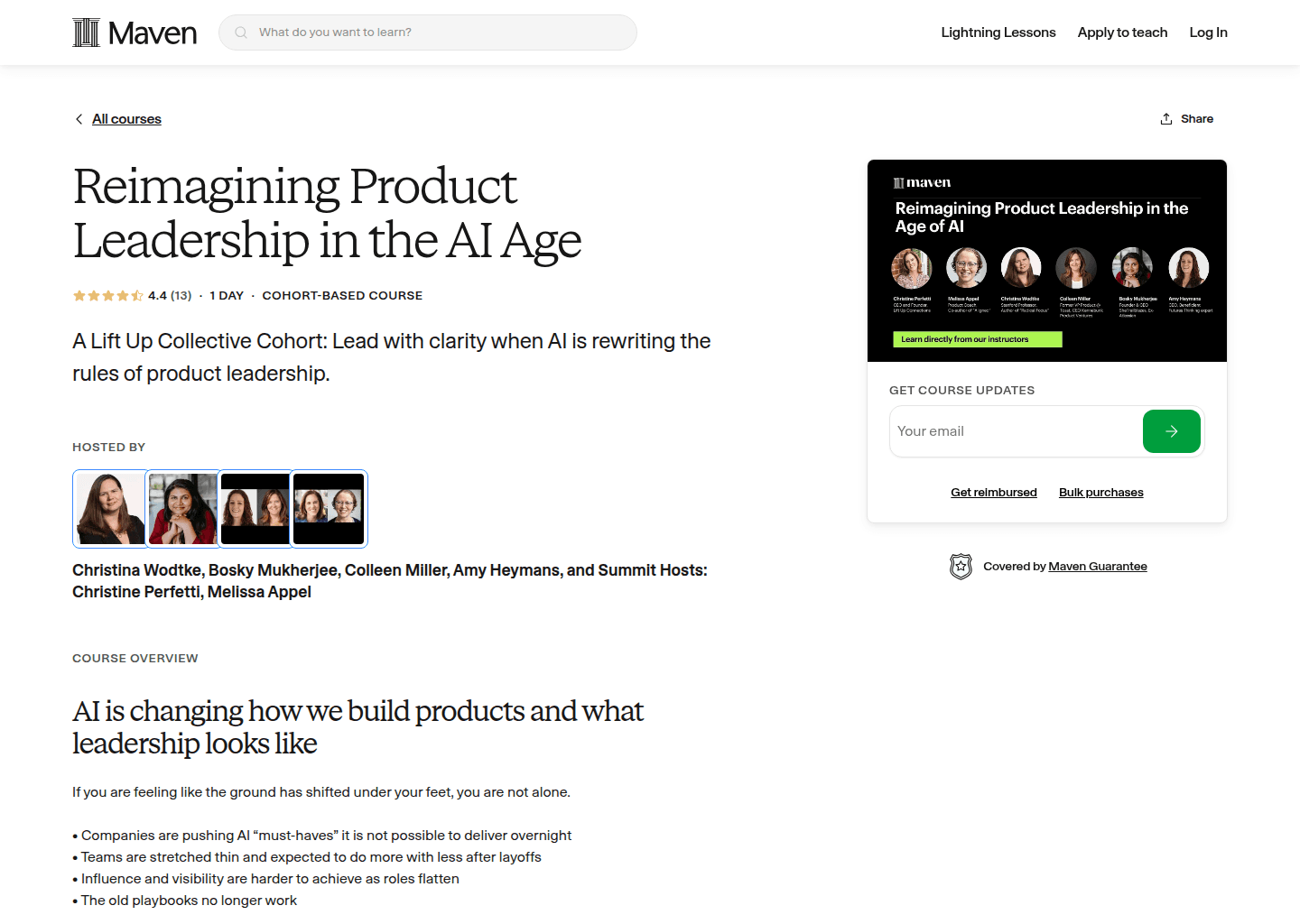Click the 4.4 (13) rating text
Image resolution: width=1300 pixels, height=924 pixels.
168,295
